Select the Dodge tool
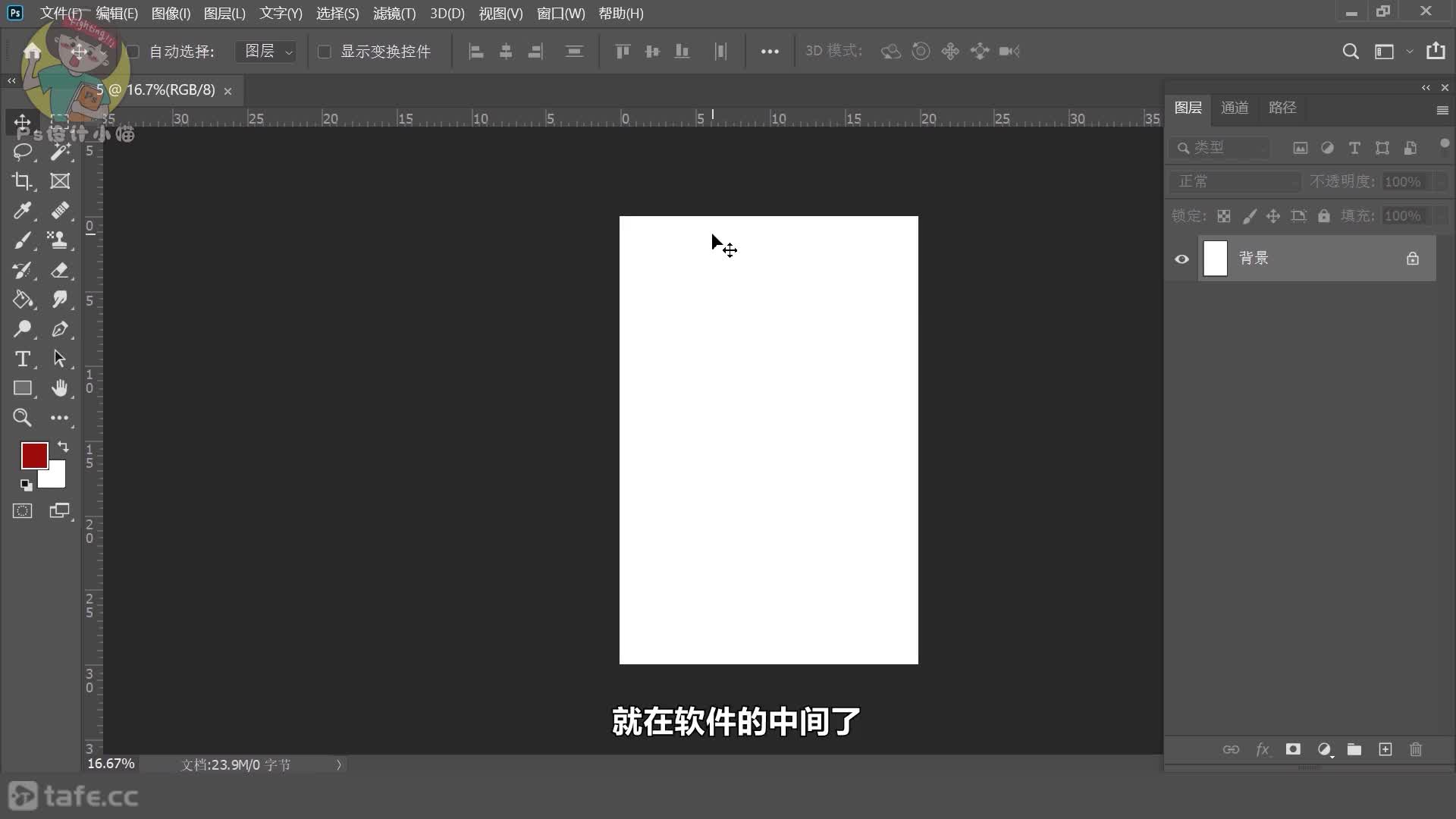 (22, 329)
